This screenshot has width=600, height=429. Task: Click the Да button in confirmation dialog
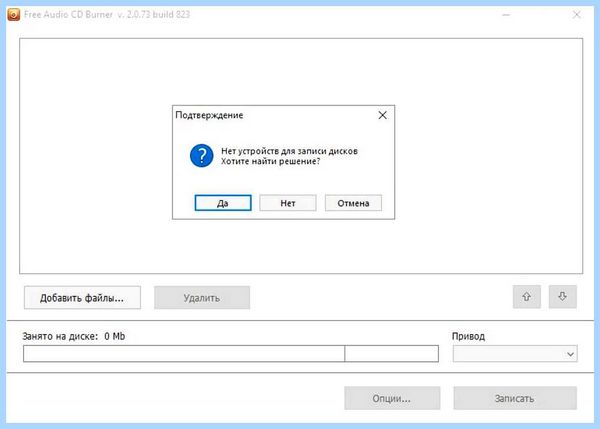223,203
